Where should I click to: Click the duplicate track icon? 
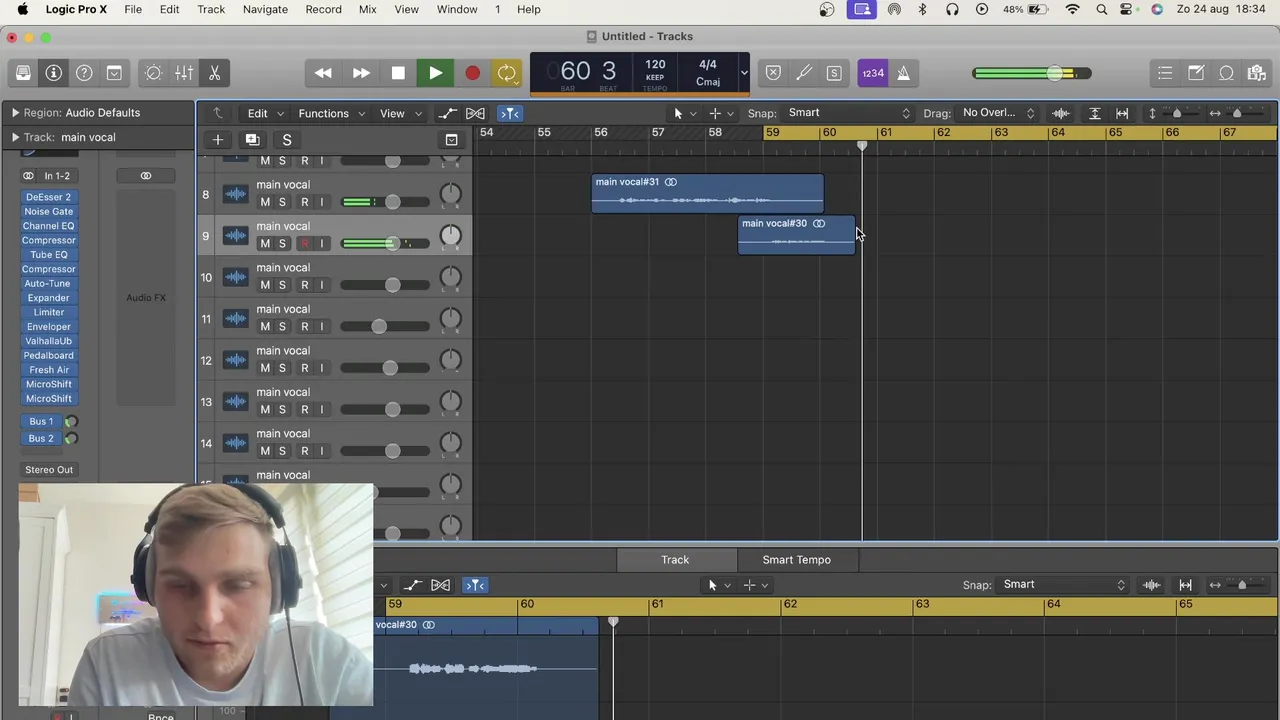tap(252, 140)
